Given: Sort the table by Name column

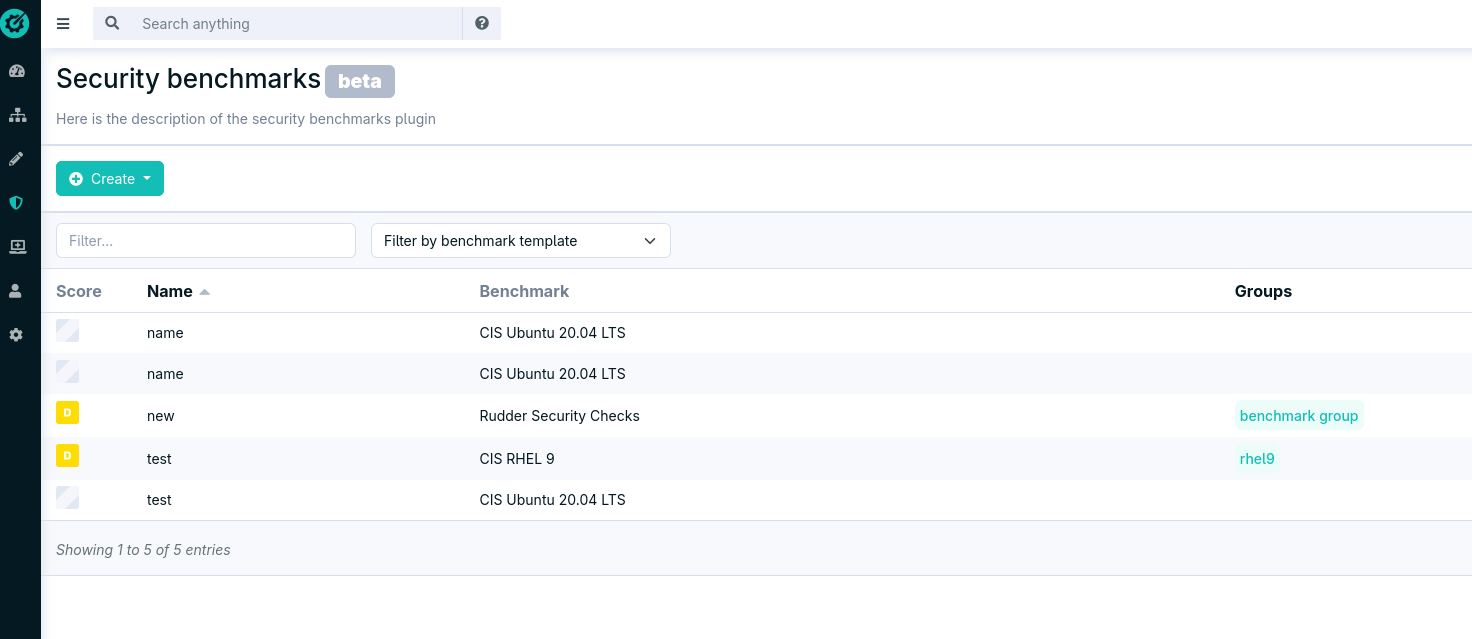Looking at the screenshot, I should [x=170, y=291].
